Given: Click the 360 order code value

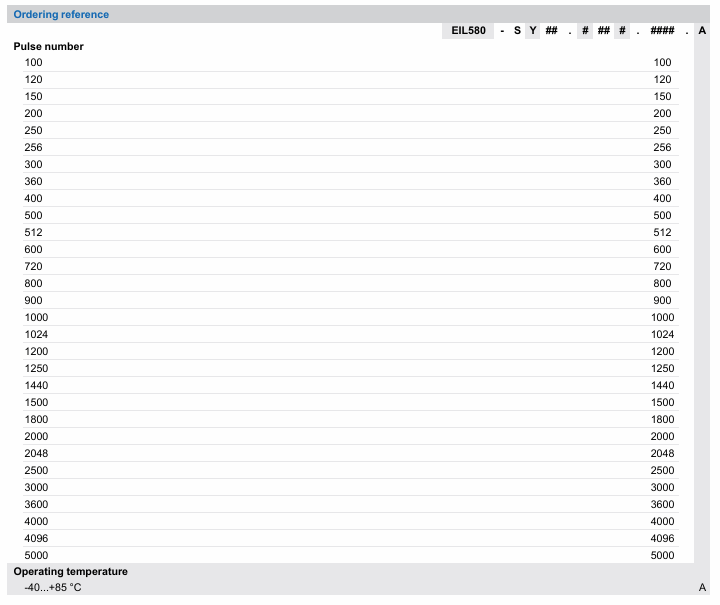Looking at the screenshot, I should (662, 182).
